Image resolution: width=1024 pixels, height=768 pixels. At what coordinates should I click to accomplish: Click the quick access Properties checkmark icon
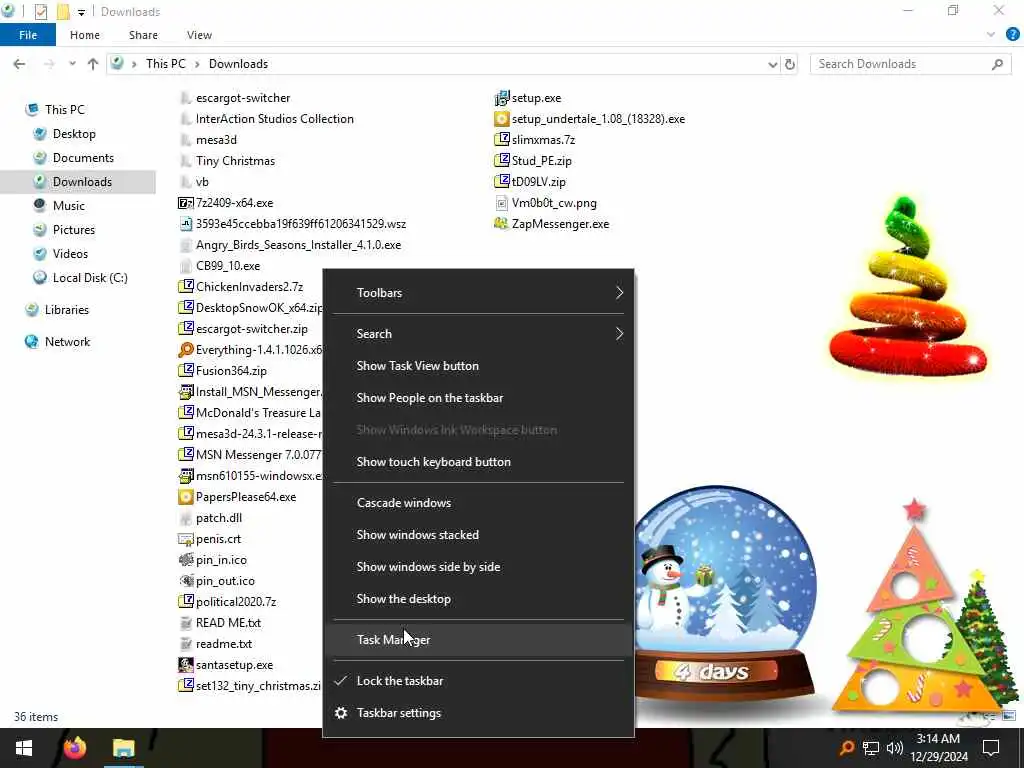(40, 12)
